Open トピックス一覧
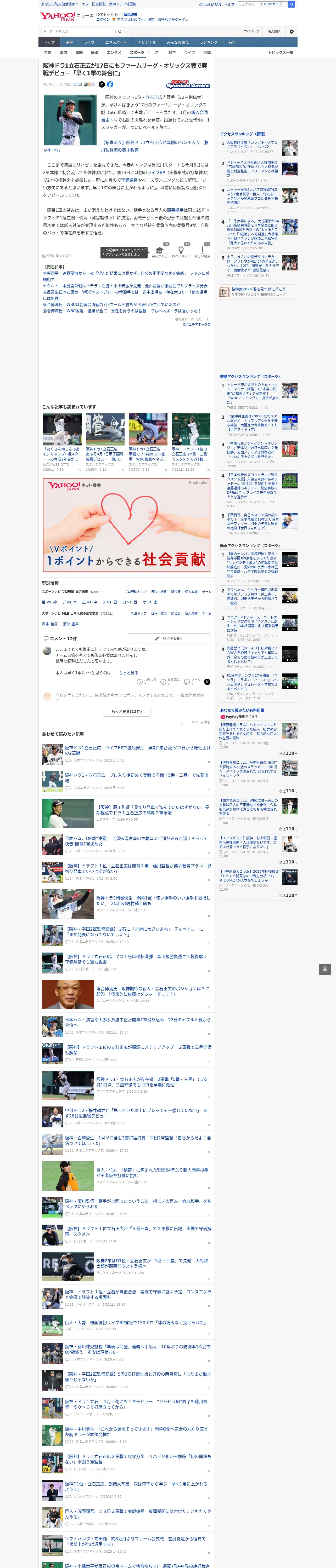336x1568 pixels. point(281,52)
